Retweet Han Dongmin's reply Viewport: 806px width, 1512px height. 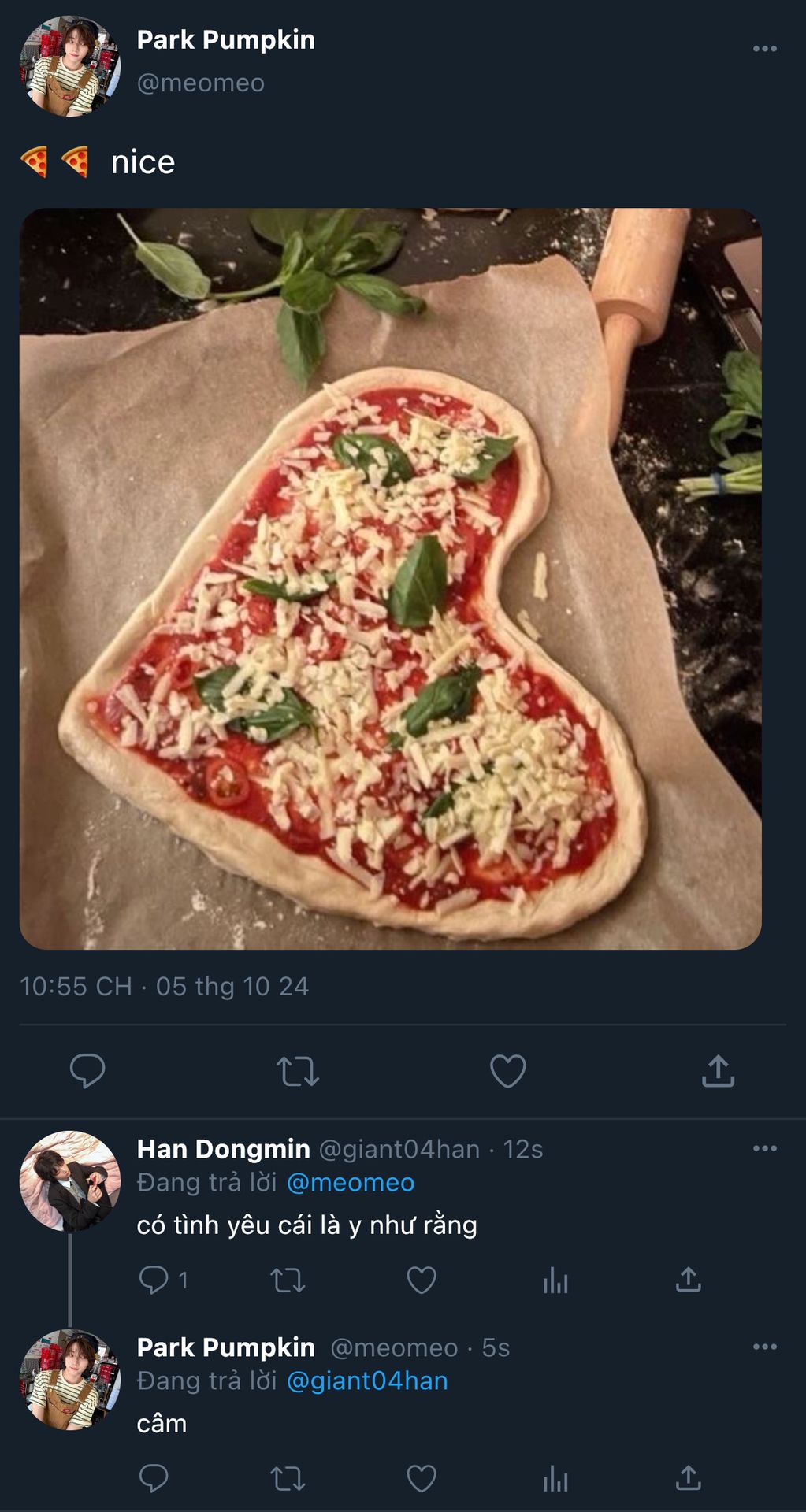click(288, 1280)
